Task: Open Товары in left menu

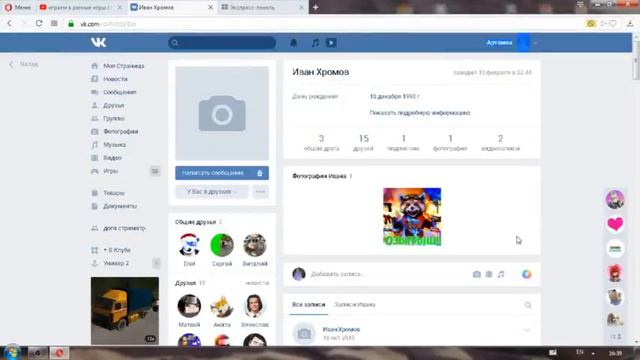Action: [114, 193]
